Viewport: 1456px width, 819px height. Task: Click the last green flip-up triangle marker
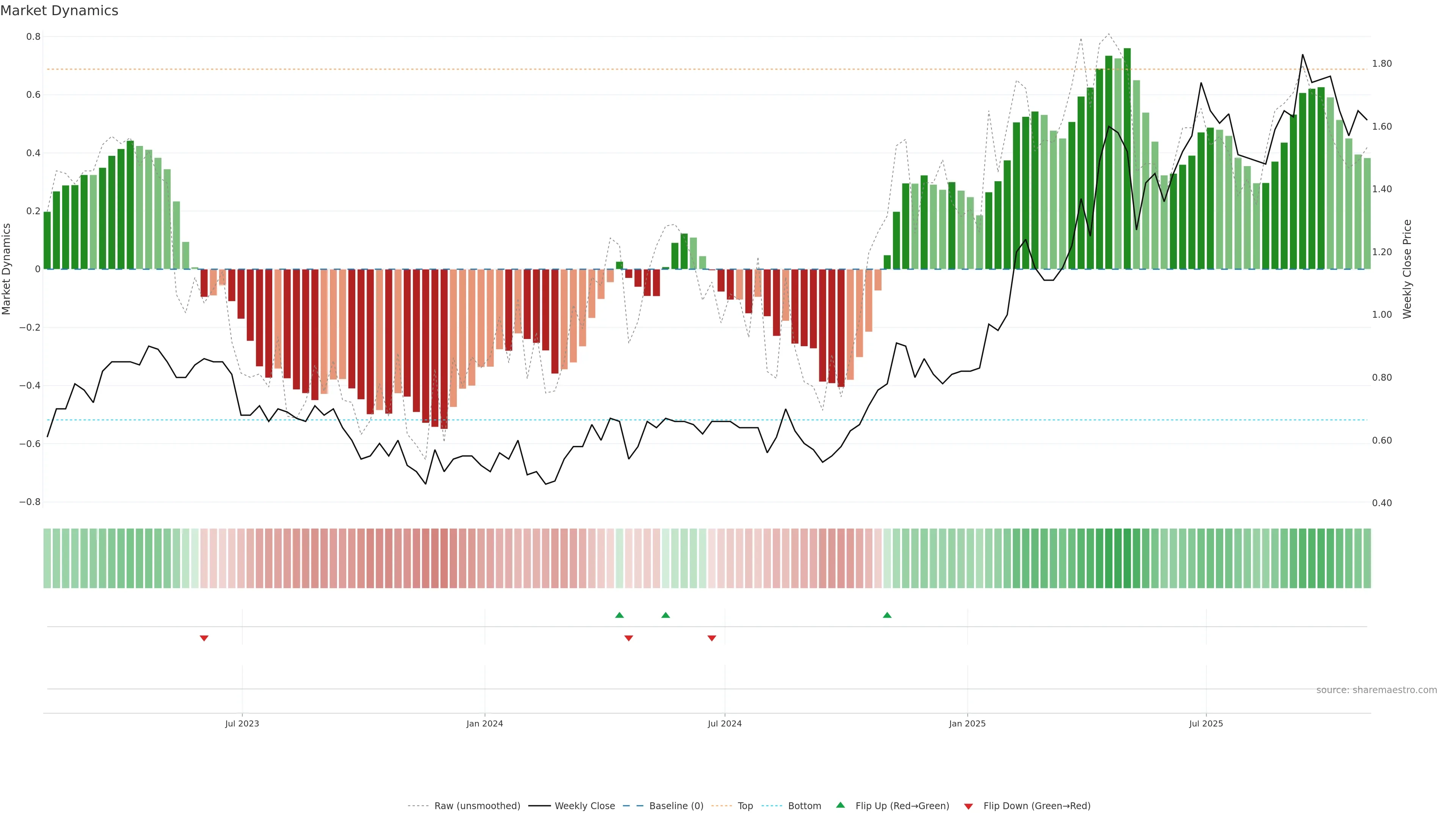click(x=887, y=615)
